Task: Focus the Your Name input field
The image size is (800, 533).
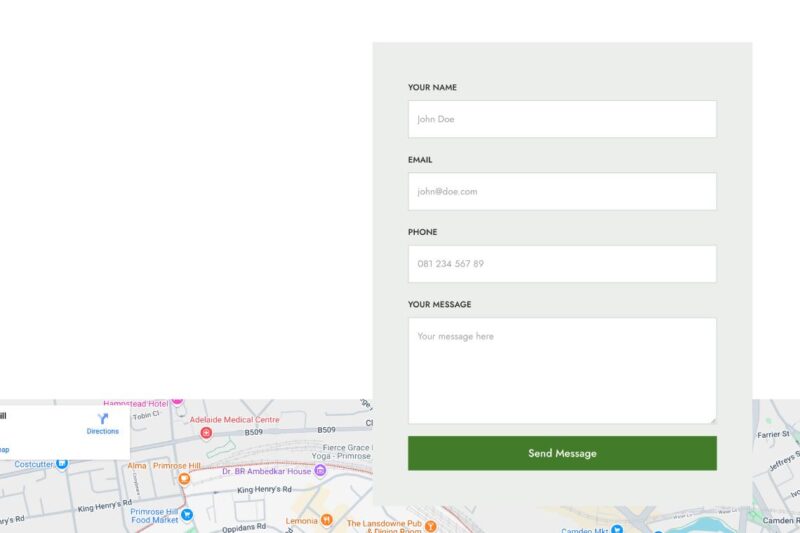Action: point(561,119)
